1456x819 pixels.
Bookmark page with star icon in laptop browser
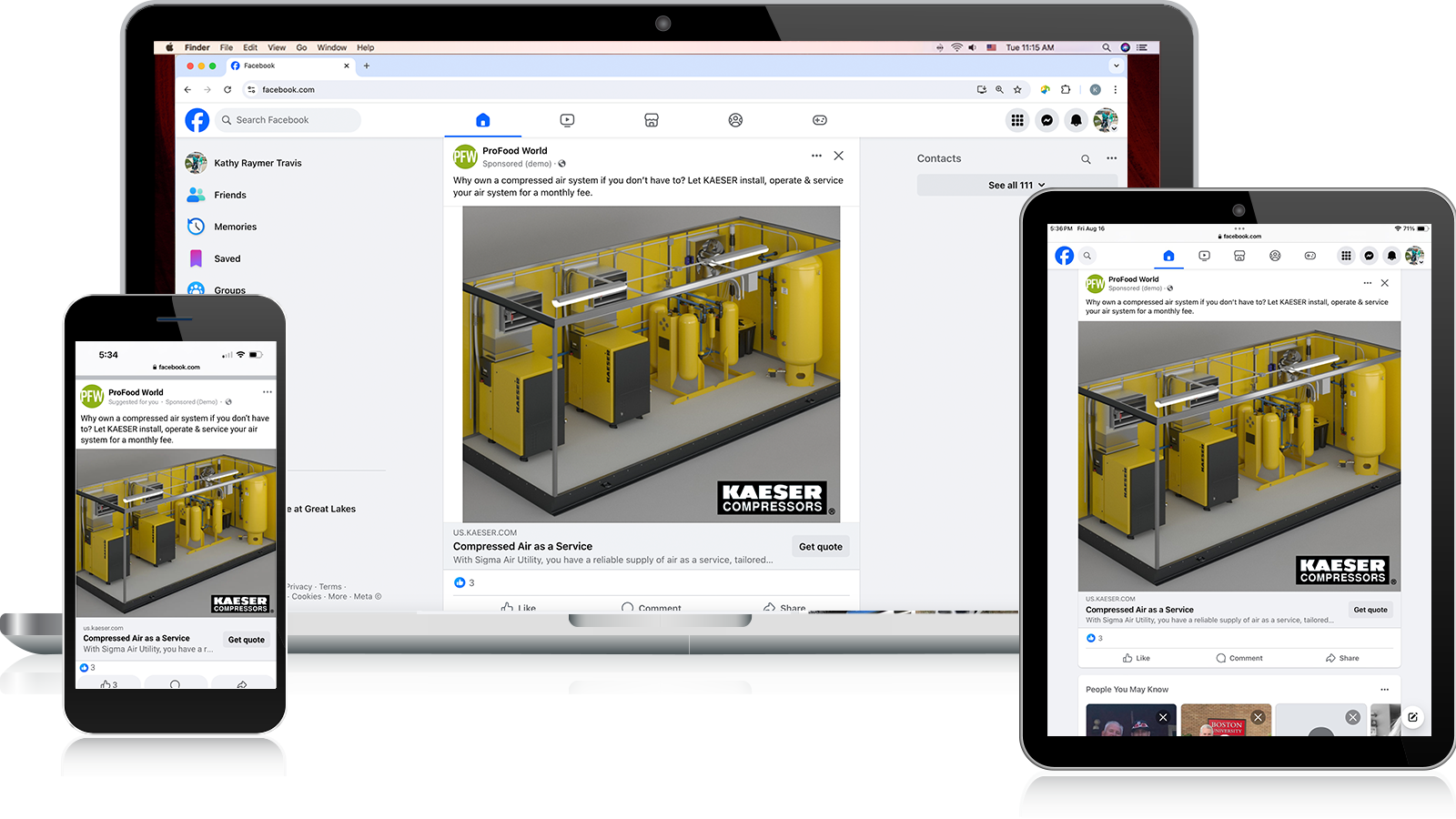(1017, 89)
